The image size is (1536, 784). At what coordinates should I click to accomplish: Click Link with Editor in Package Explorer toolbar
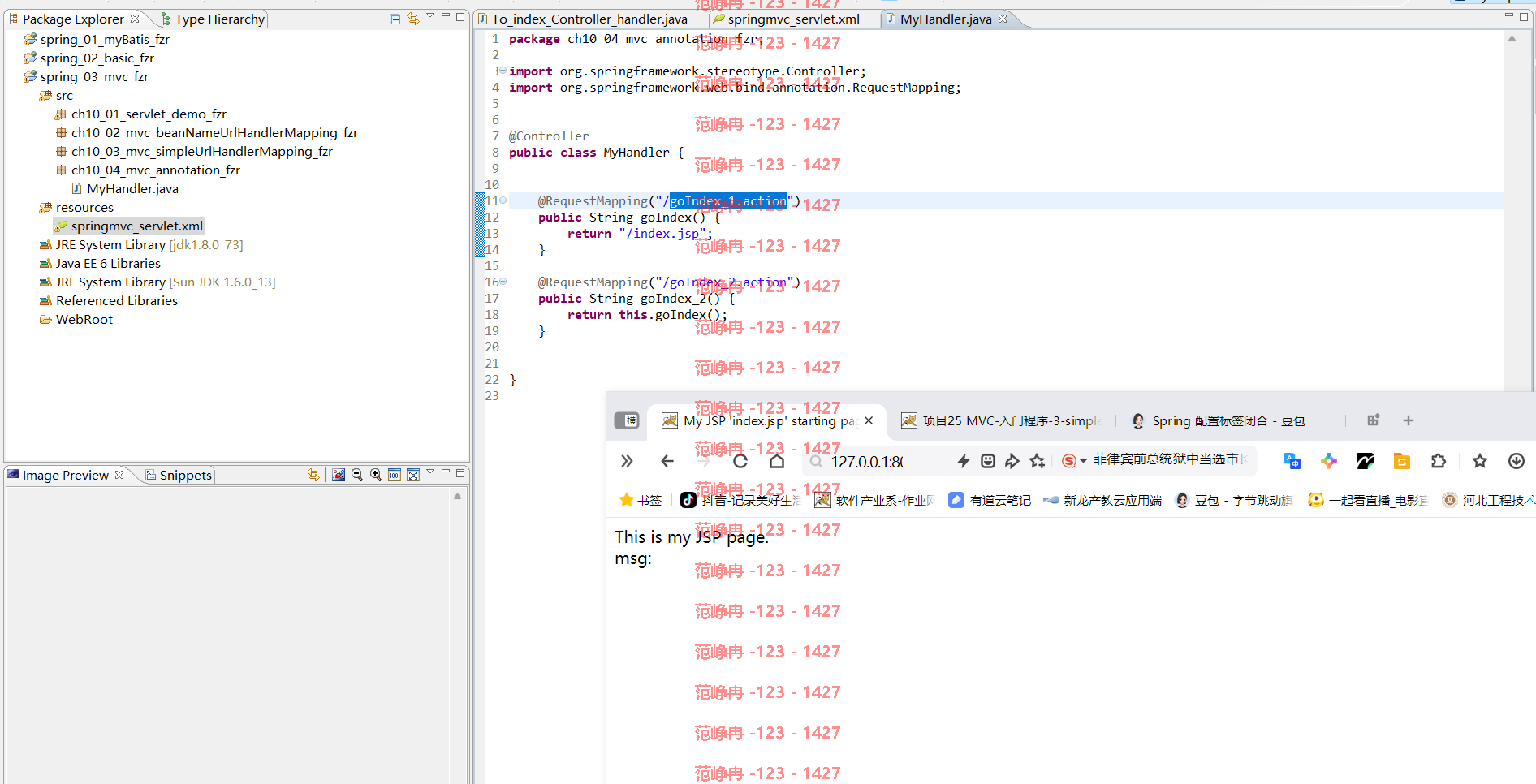click(x=413, y=19)
